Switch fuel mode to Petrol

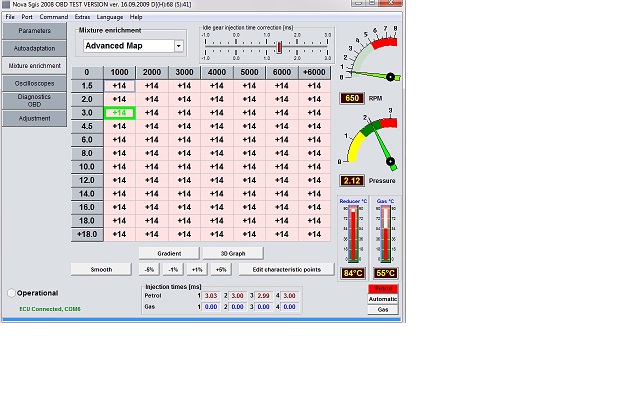(383, 289)
